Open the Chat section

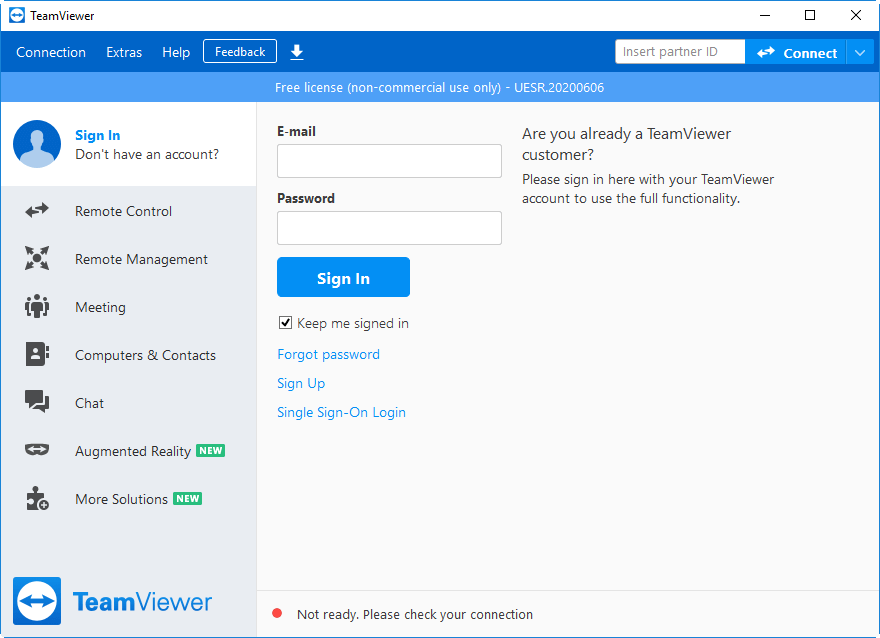pos(129,403)
